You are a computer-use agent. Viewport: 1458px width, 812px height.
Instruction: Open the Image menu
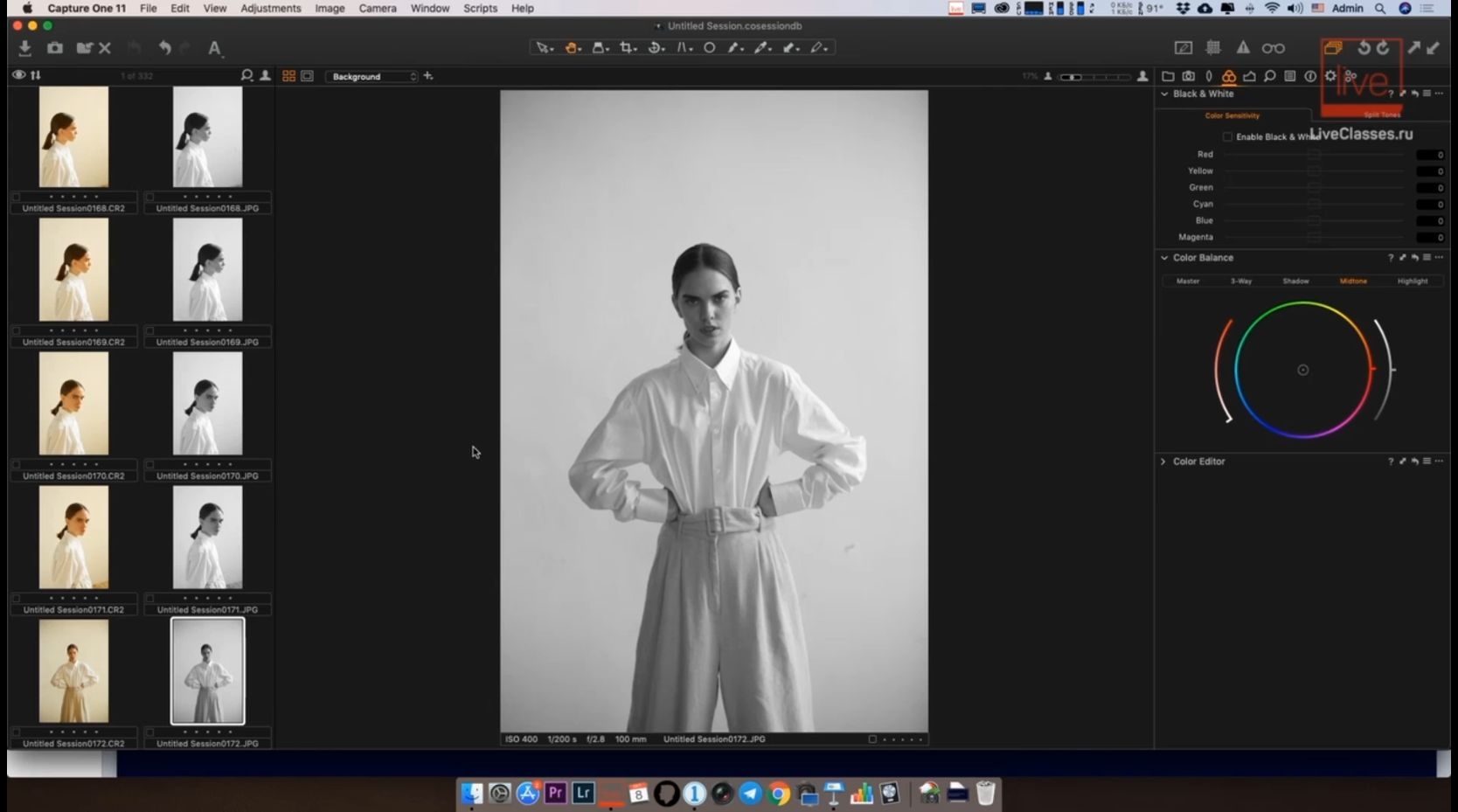[x=330, y=8]
